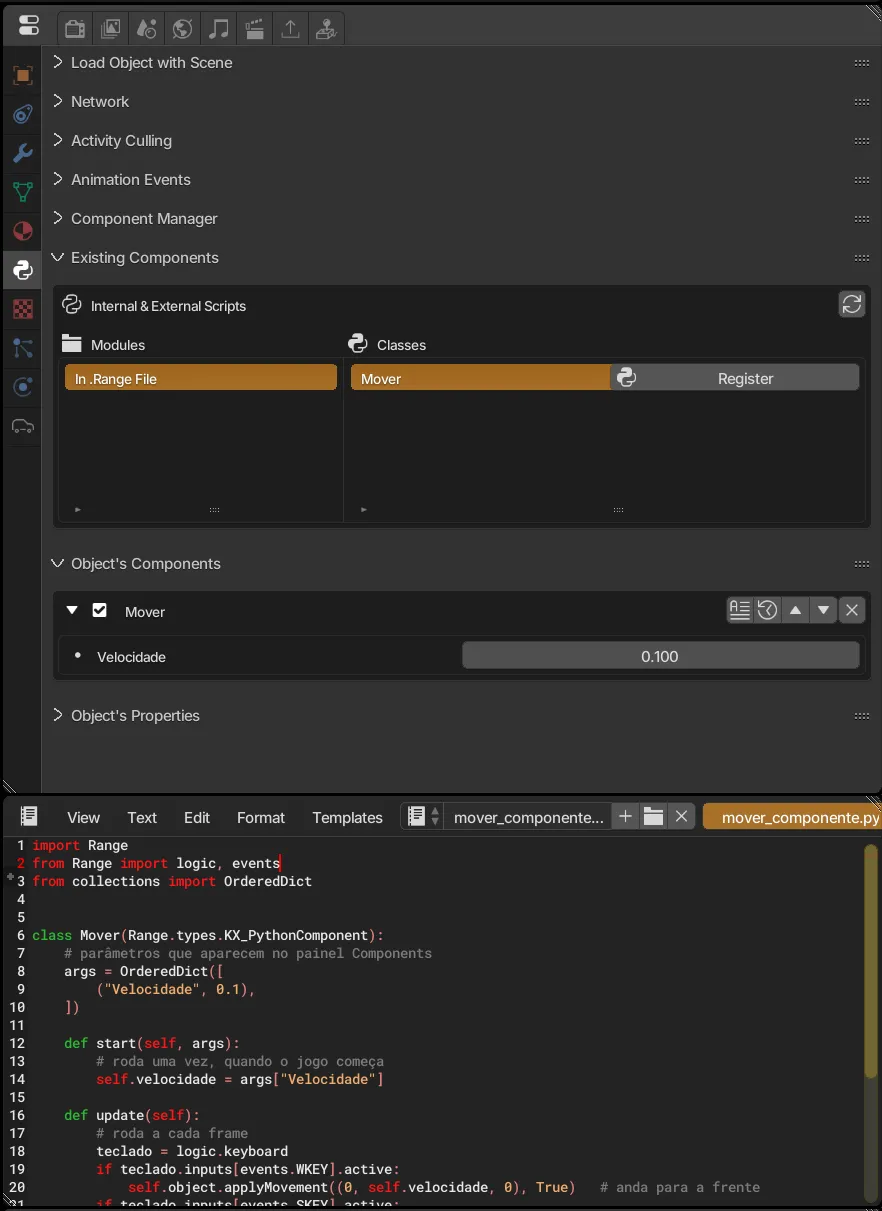This screenshot has height=1211, width=882.
Task: Open the Object properties tab with the orange square icon
Action: click(22, 76)
